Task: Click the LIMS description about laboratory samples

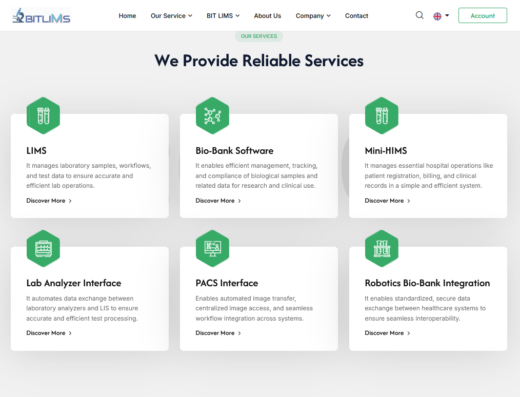Action: click(x=89, y=176)
